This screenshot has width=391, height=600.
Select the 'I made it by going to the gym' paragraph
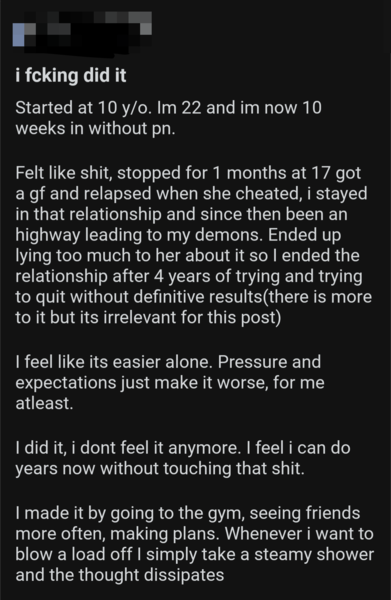coord(195,544)
